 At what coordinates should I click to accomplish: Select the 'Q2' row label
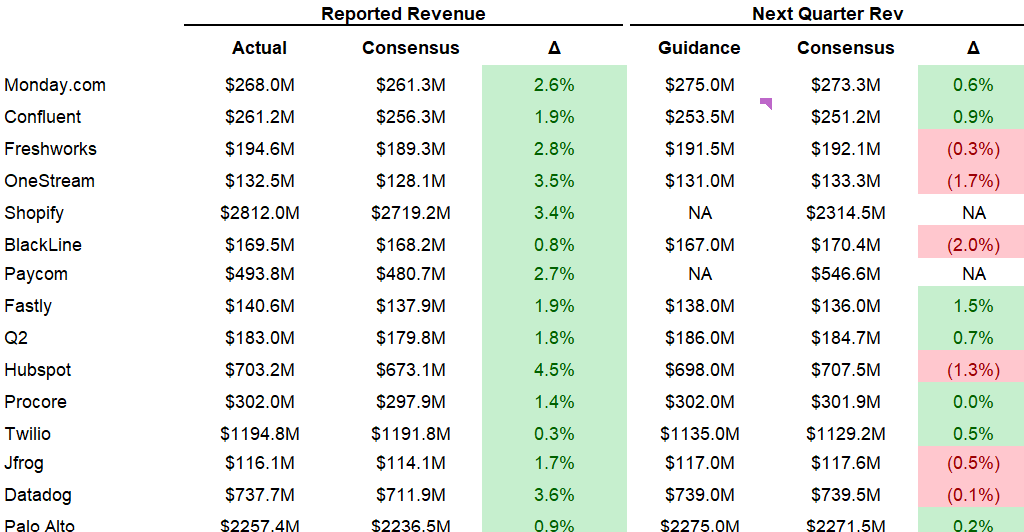[x=16, y=338]
